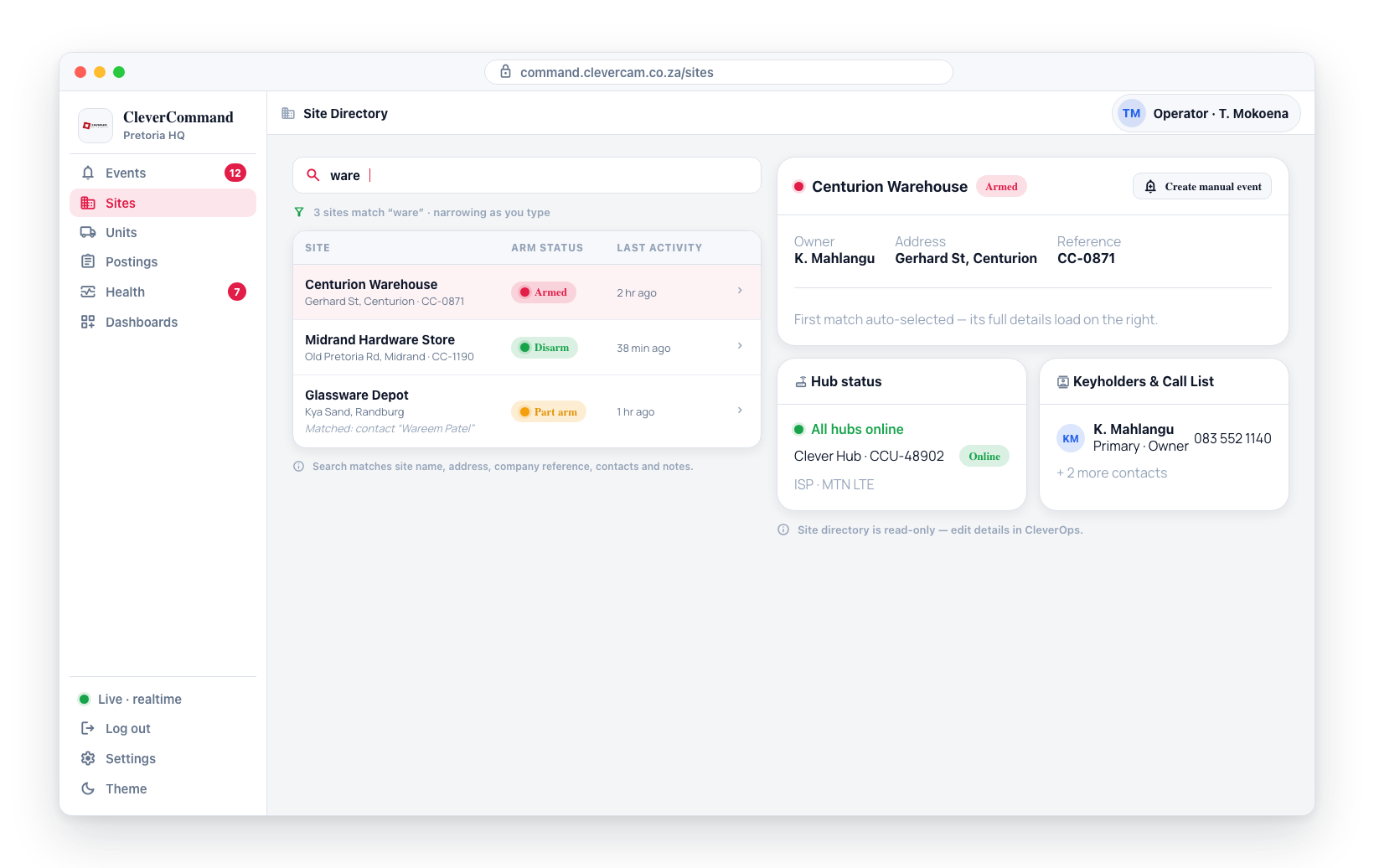Click the Settings gear icon
The width and height of the screenshot is (1374, 868).
[x=88, y=758]
